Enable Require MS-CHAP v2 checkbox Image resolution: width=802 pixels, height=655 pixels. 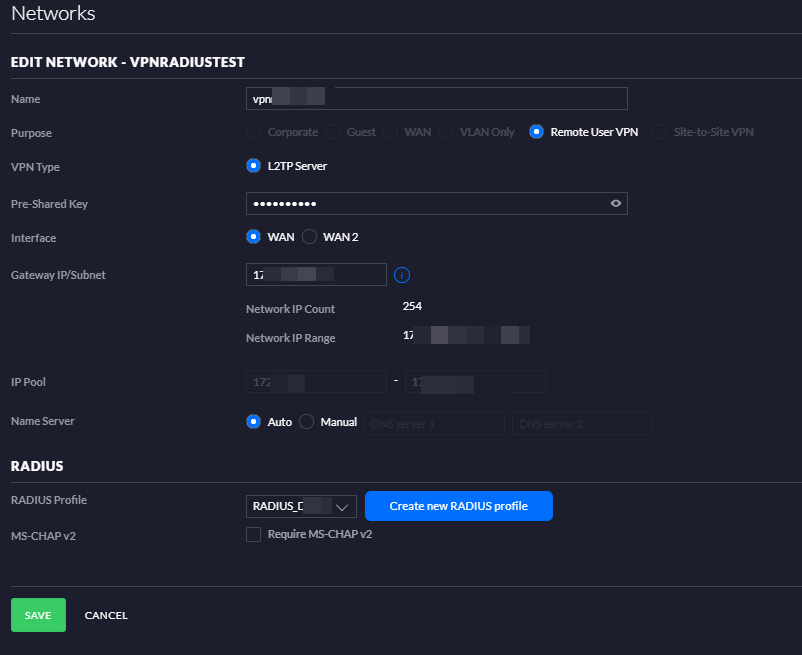(x=253, y=534)
